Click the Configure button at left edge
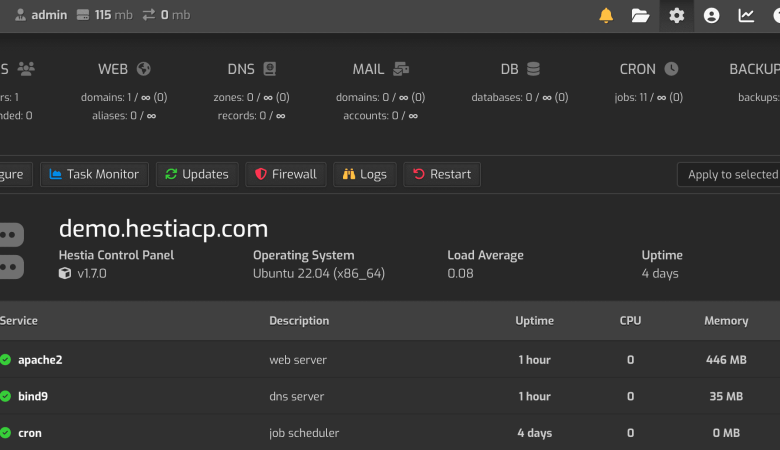780x450 pixels. coord(16,175)
